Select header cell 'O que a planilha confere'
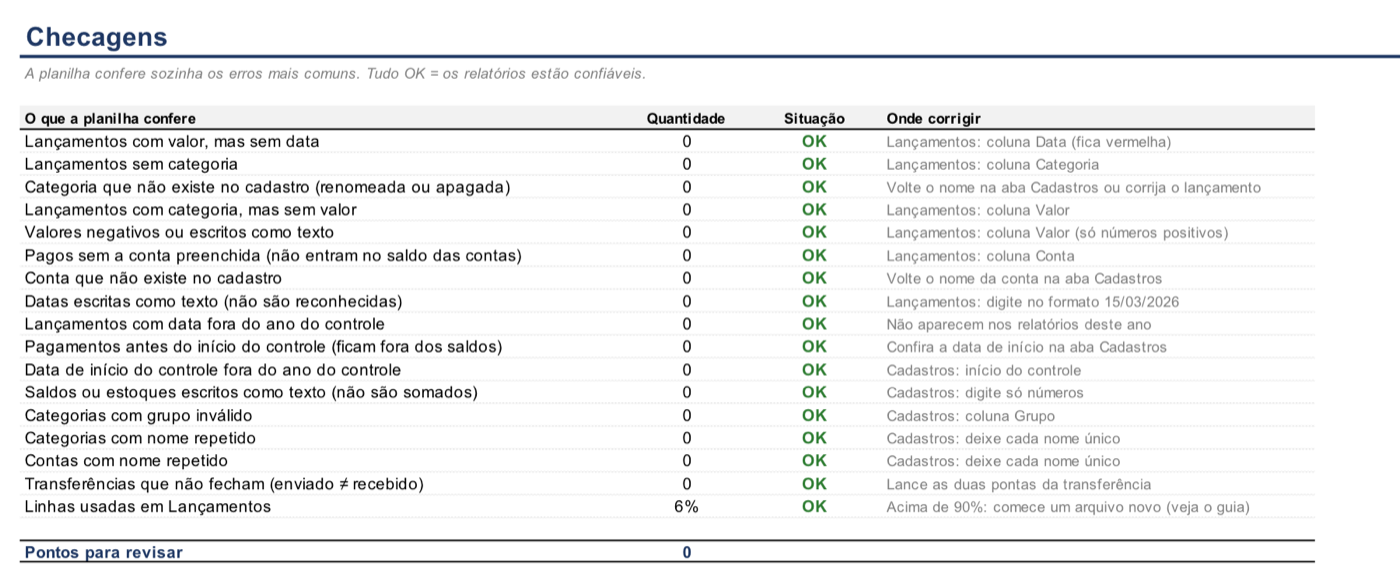The width and height of the screenshot is (1400, 564). pyautogui.click(x=110, y=118)
